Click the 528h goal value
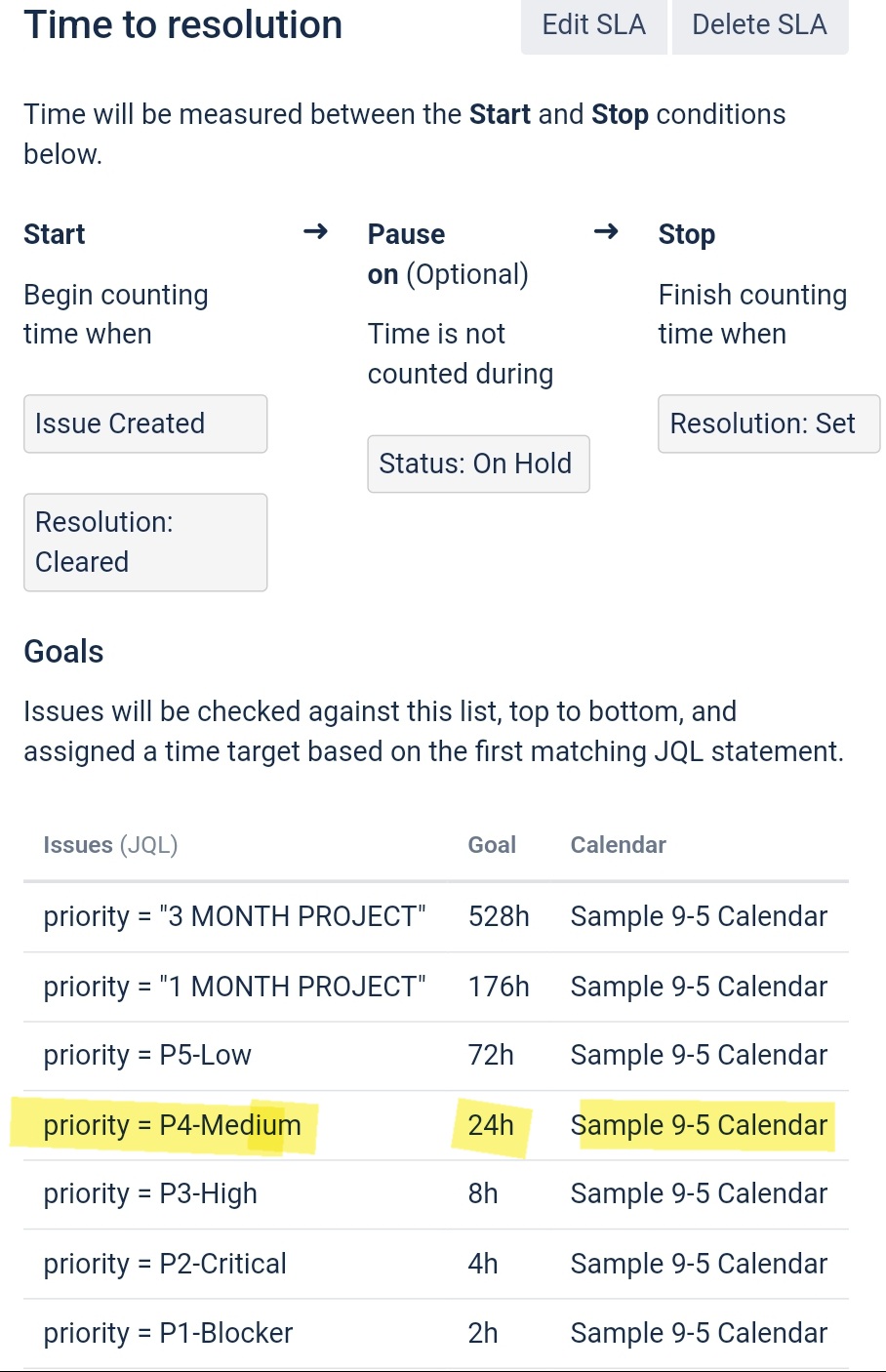The height and width of the screenshot is (1372, 886). click(x=499, y=916)
